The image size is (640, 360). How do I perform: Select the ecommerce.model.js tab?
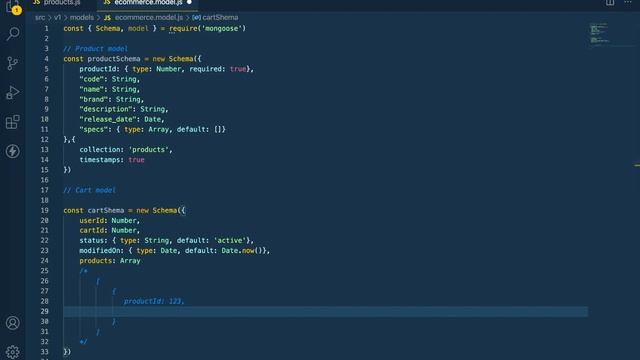tap(148, 3)
